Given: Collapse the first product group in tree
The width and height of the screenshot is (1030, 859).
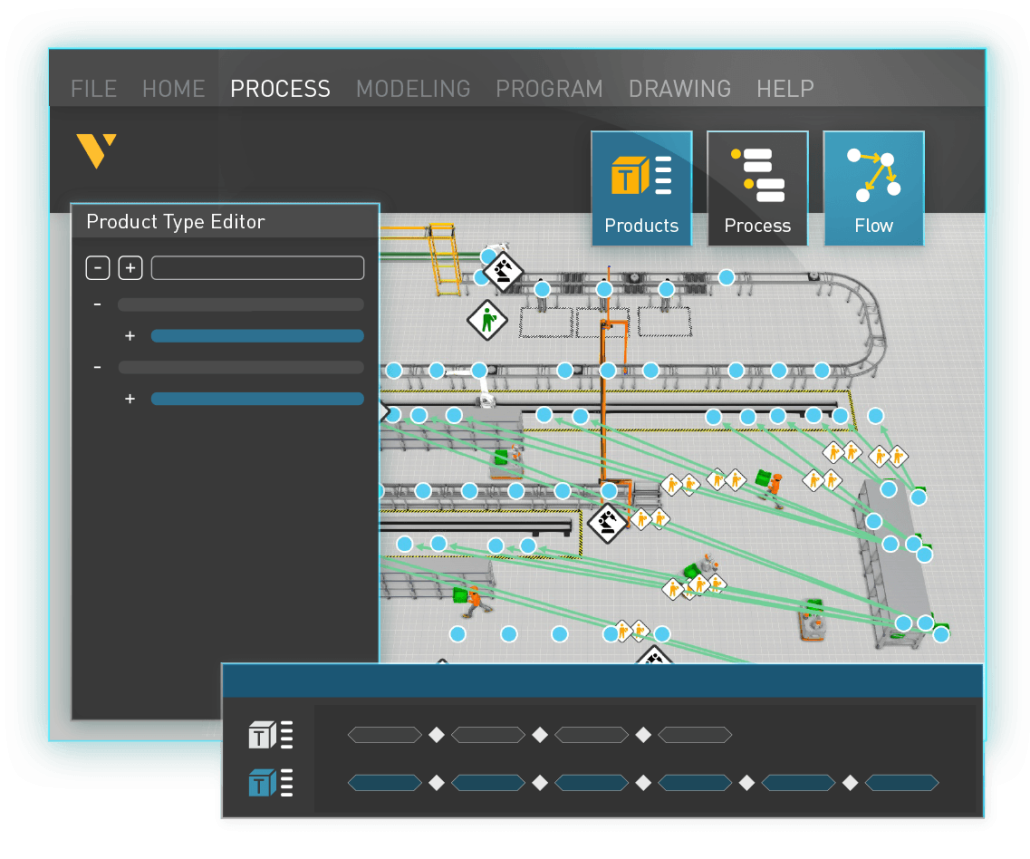Looking at the screenshot, I should click(97, 304).
